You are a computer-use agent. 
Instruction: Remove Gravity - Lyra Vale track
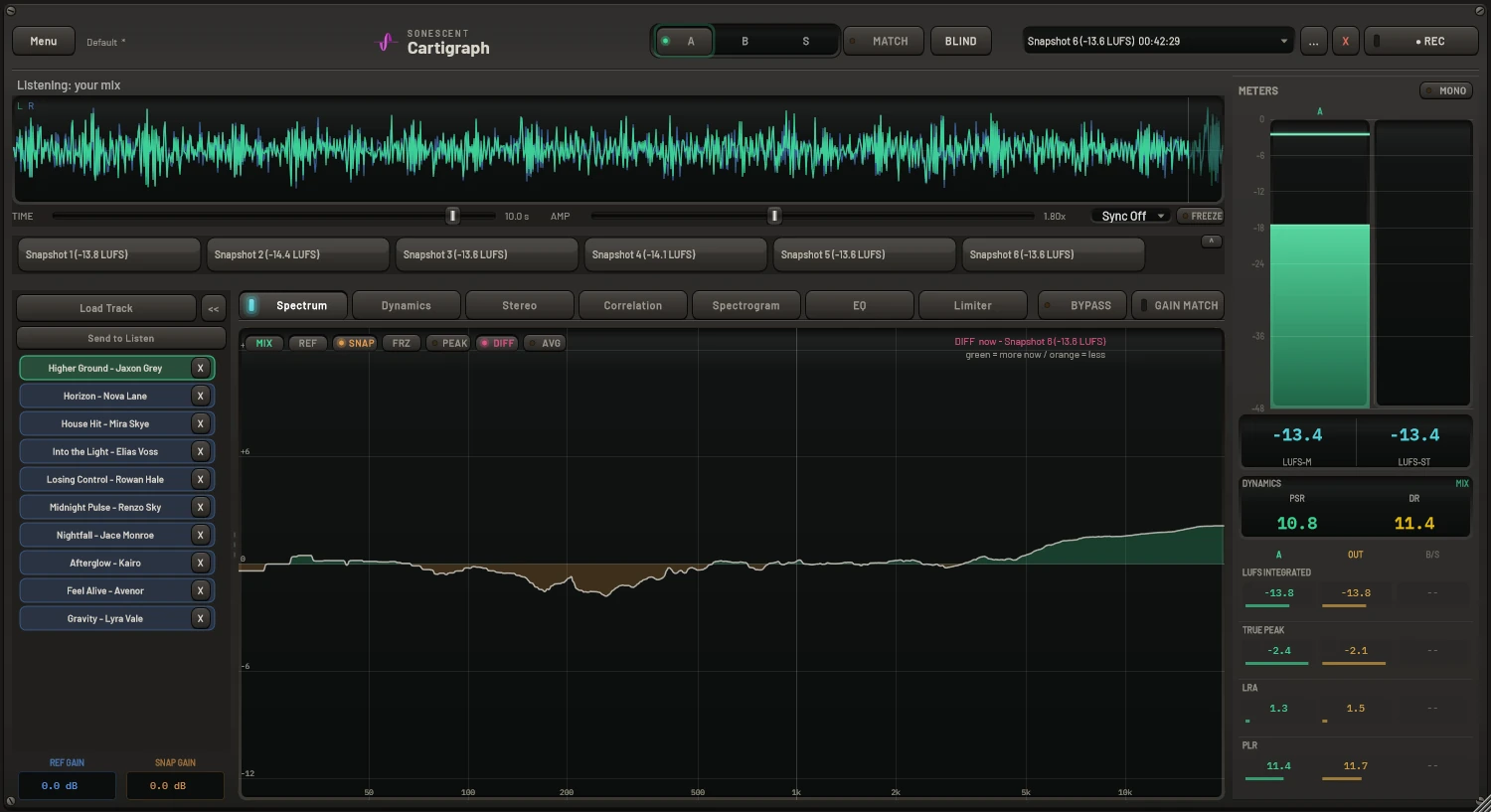201,618
